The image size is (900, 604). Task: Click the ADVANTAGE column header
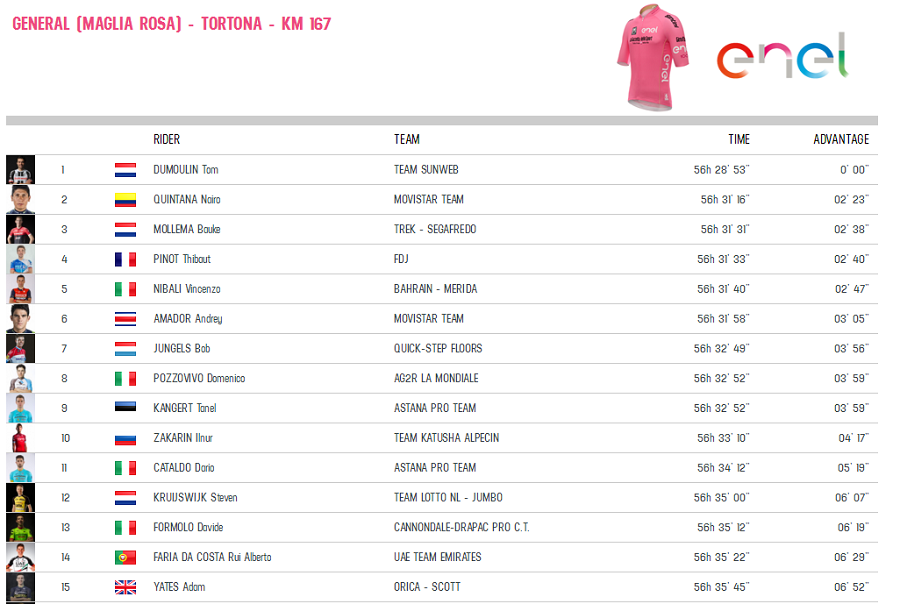click(841, 140)
